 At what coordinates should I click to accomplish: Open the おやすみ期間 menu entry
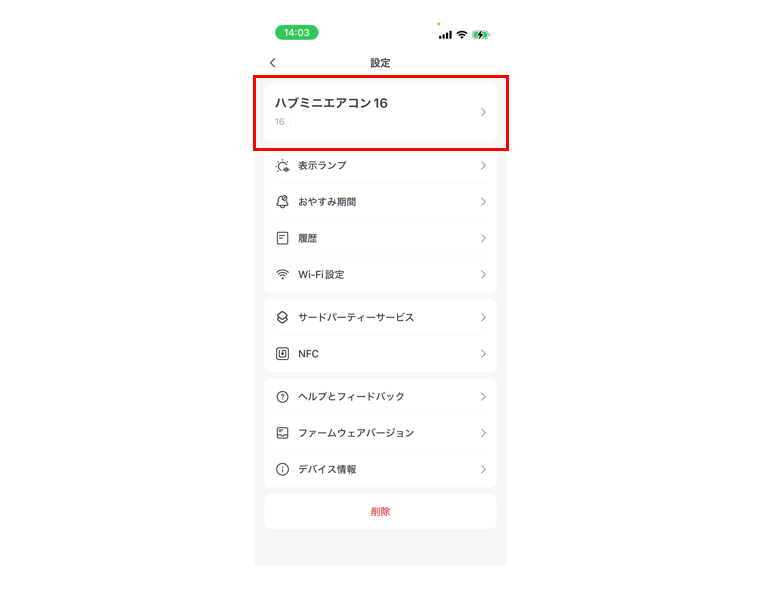pos(380,202)
